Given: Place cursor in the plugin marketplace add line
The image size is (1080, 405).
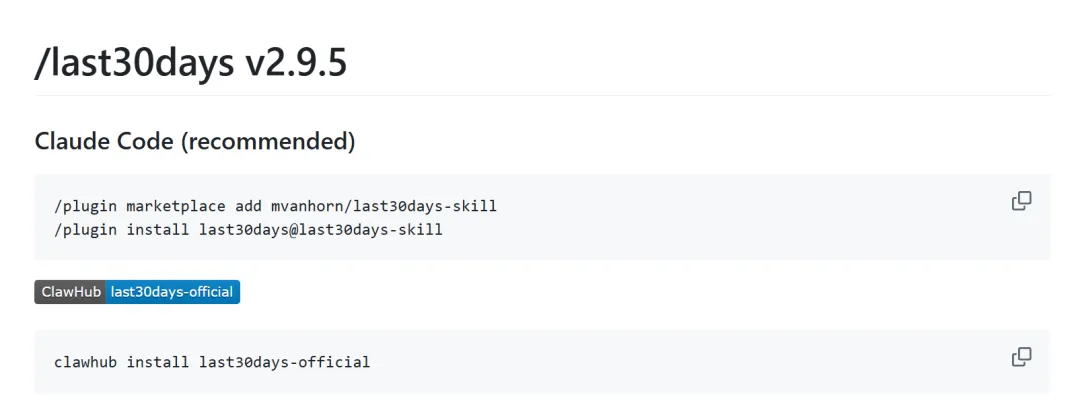Looking at the screenshot, I should tap(276, 206).
